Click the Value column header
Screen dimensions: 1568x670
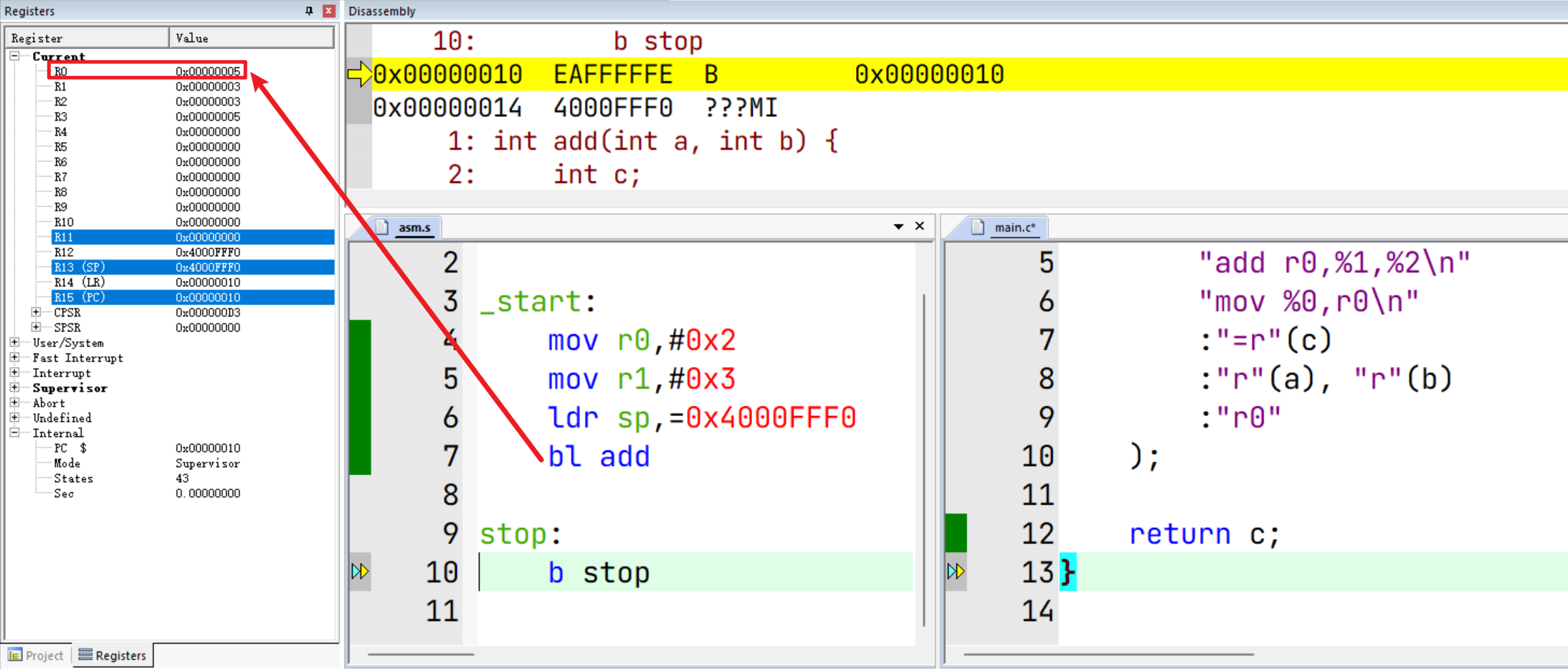click(252, 38)
